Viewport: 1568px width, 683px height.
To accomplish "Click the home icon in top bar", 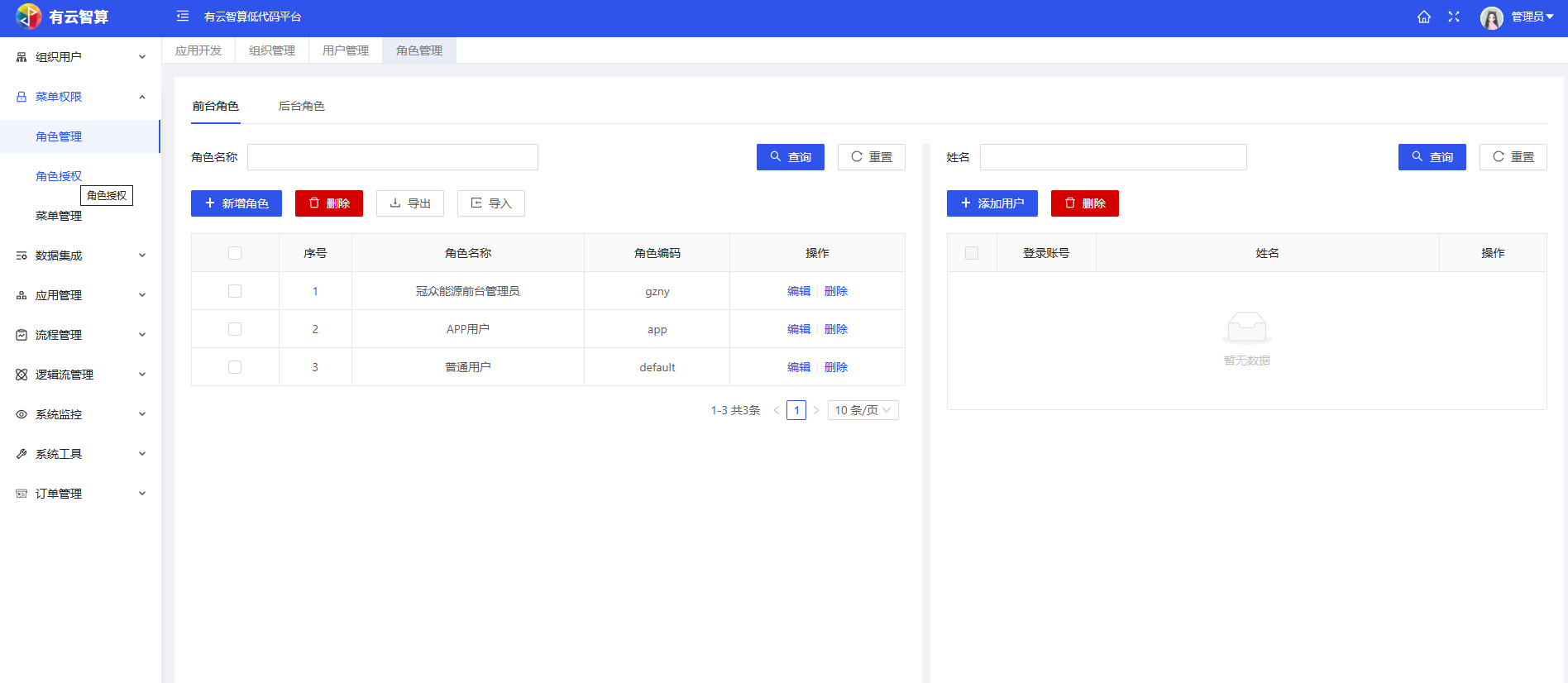I will [x=1423, y=17].
